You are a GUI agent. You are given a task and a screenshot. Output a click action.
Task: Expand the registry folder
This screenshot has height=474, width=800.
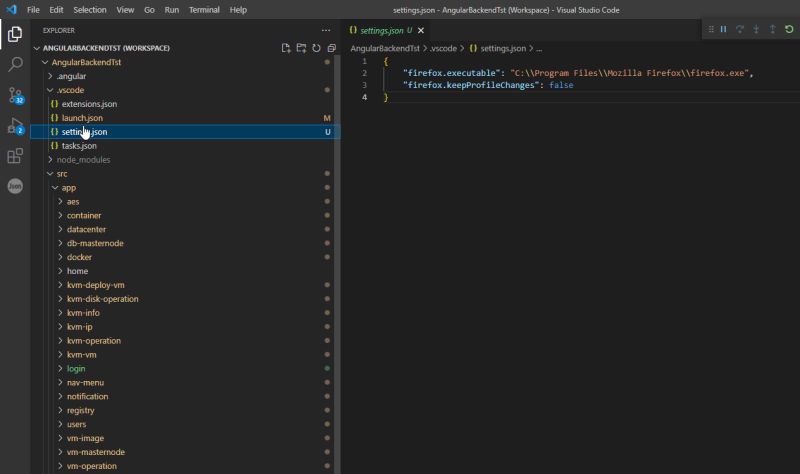[x=60, y=410]
